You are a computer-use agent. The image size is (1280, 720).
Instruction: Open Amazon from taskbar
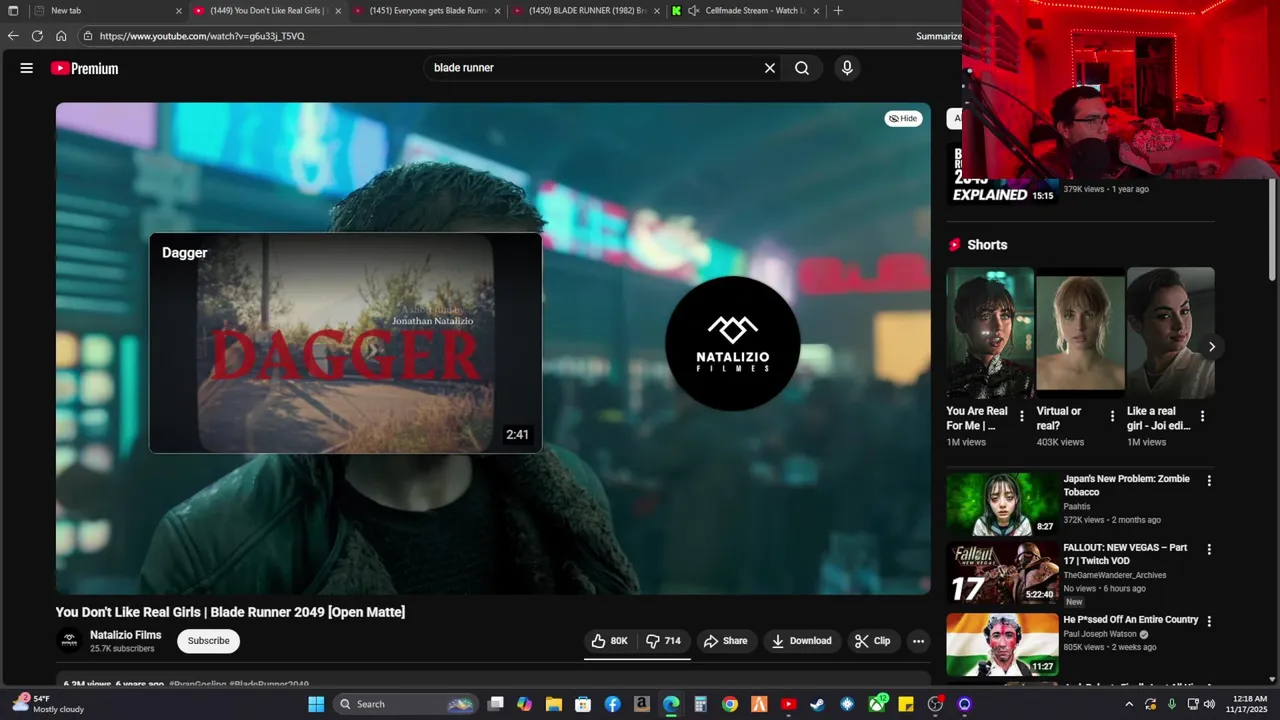642,704
